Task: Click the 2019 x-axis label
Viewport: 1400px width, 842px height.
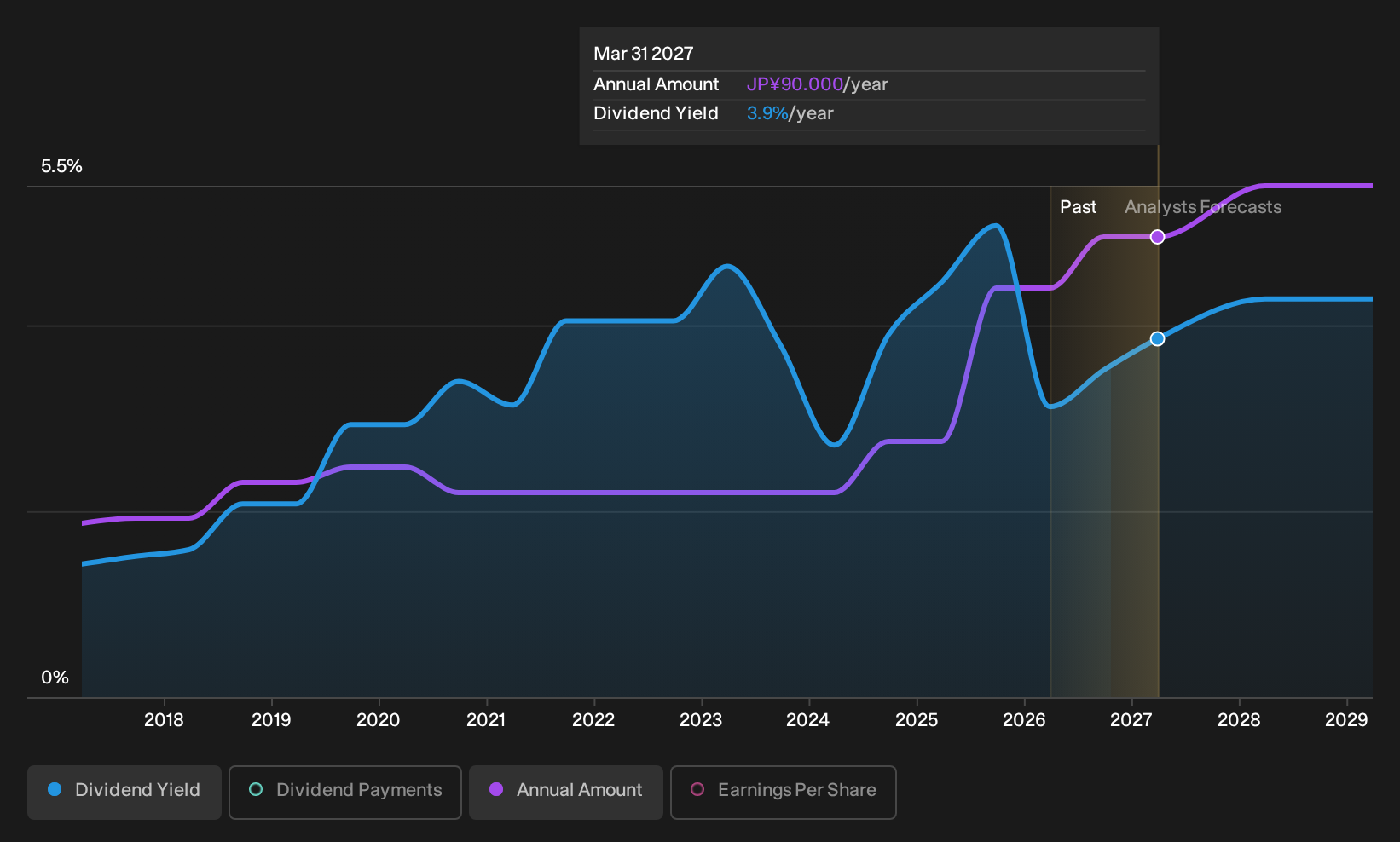Action: (x=271, y=720)
